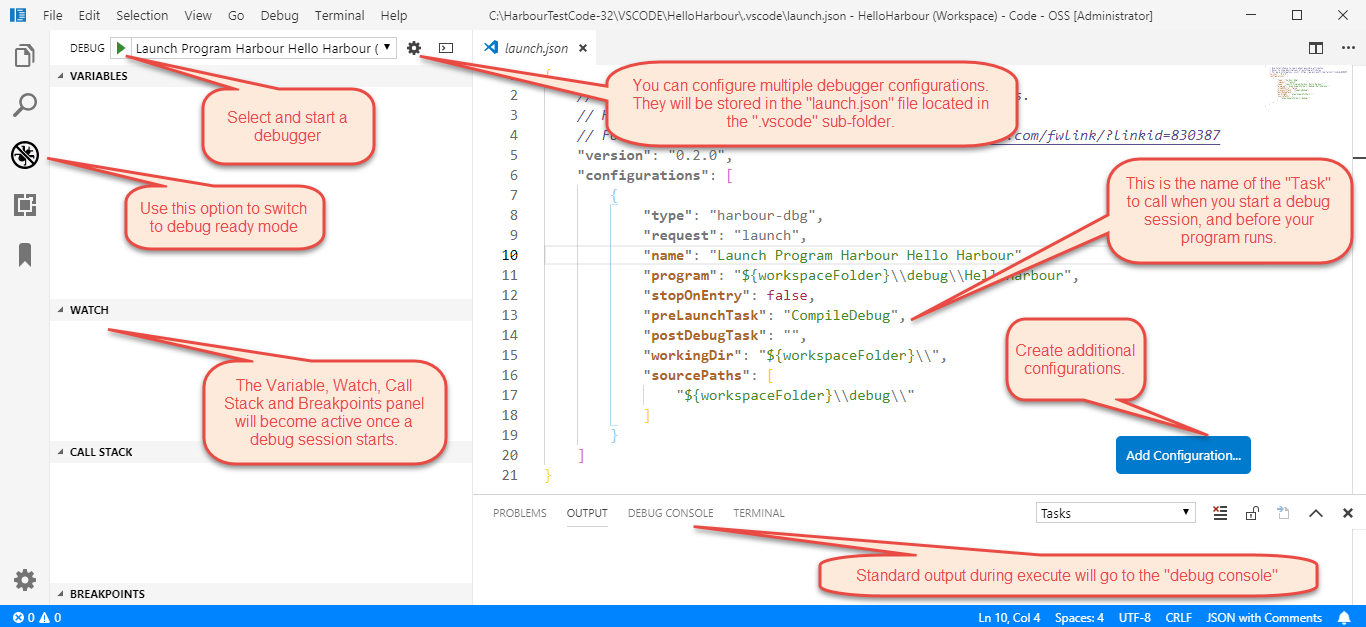Click the green Start Debugging play icon
Viewport: 1366px width, 627px height.
[x=120, y=48]
